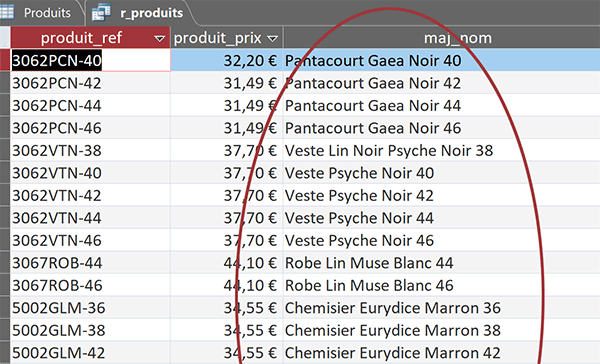This screenshot has width=600, height=364.
Task: Open the produit_ref column filter dropdown
Action: [159, 38]
